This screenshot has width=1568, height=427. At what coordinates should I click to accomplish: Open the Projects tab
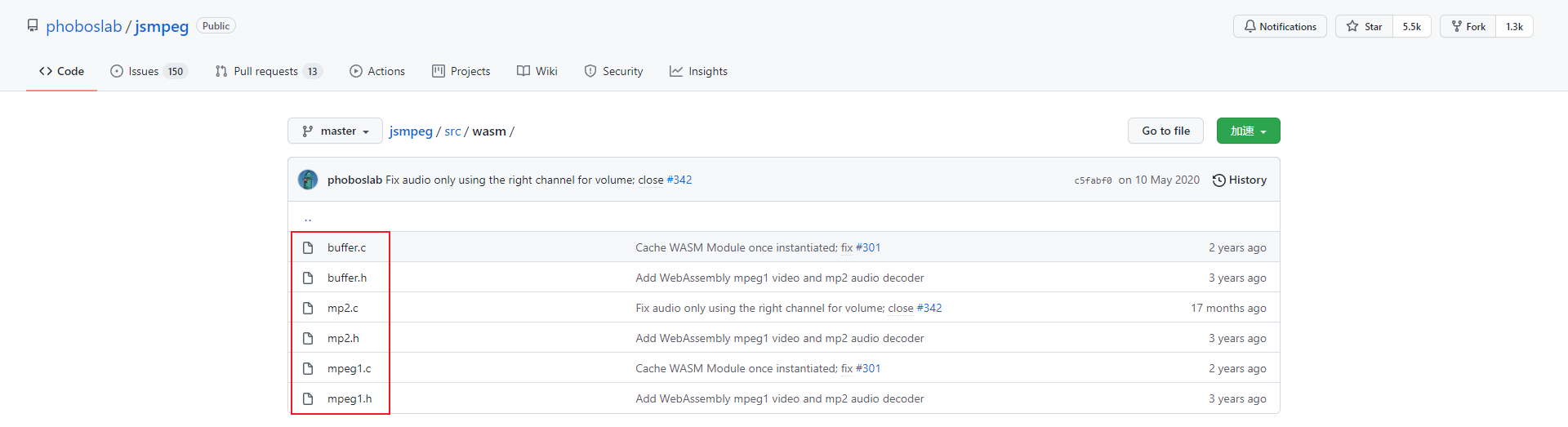coord(461,71)
